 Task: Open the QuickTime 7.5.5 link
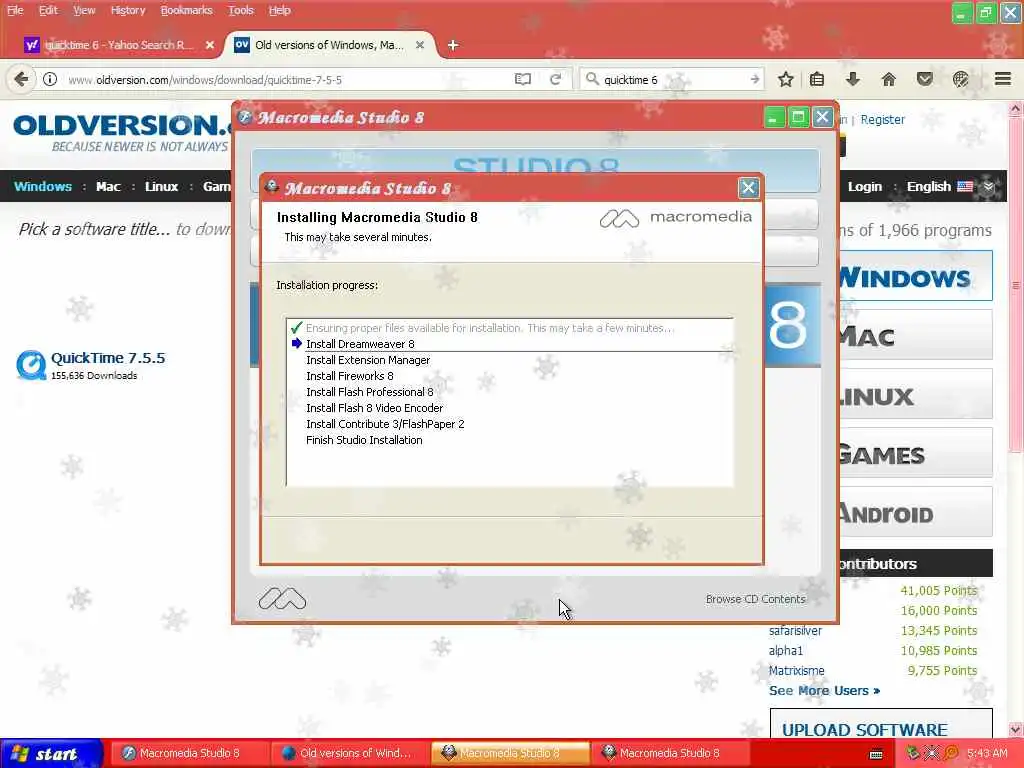click(108, 358)
